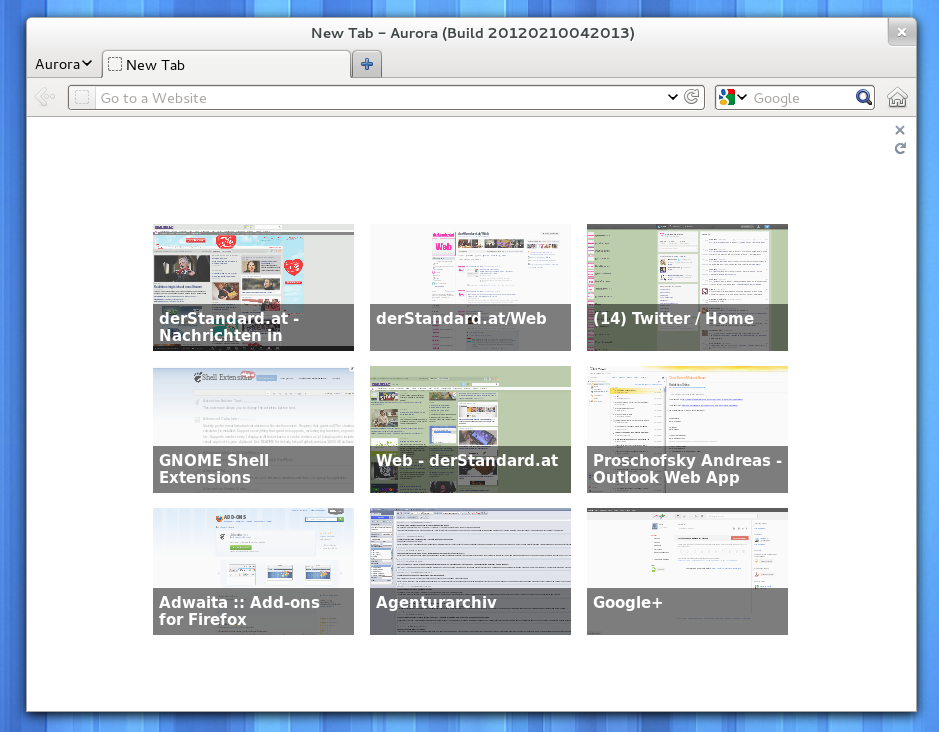Reload the page using address bar button
The image size is (939, 732).
click(x=692, y=97)
